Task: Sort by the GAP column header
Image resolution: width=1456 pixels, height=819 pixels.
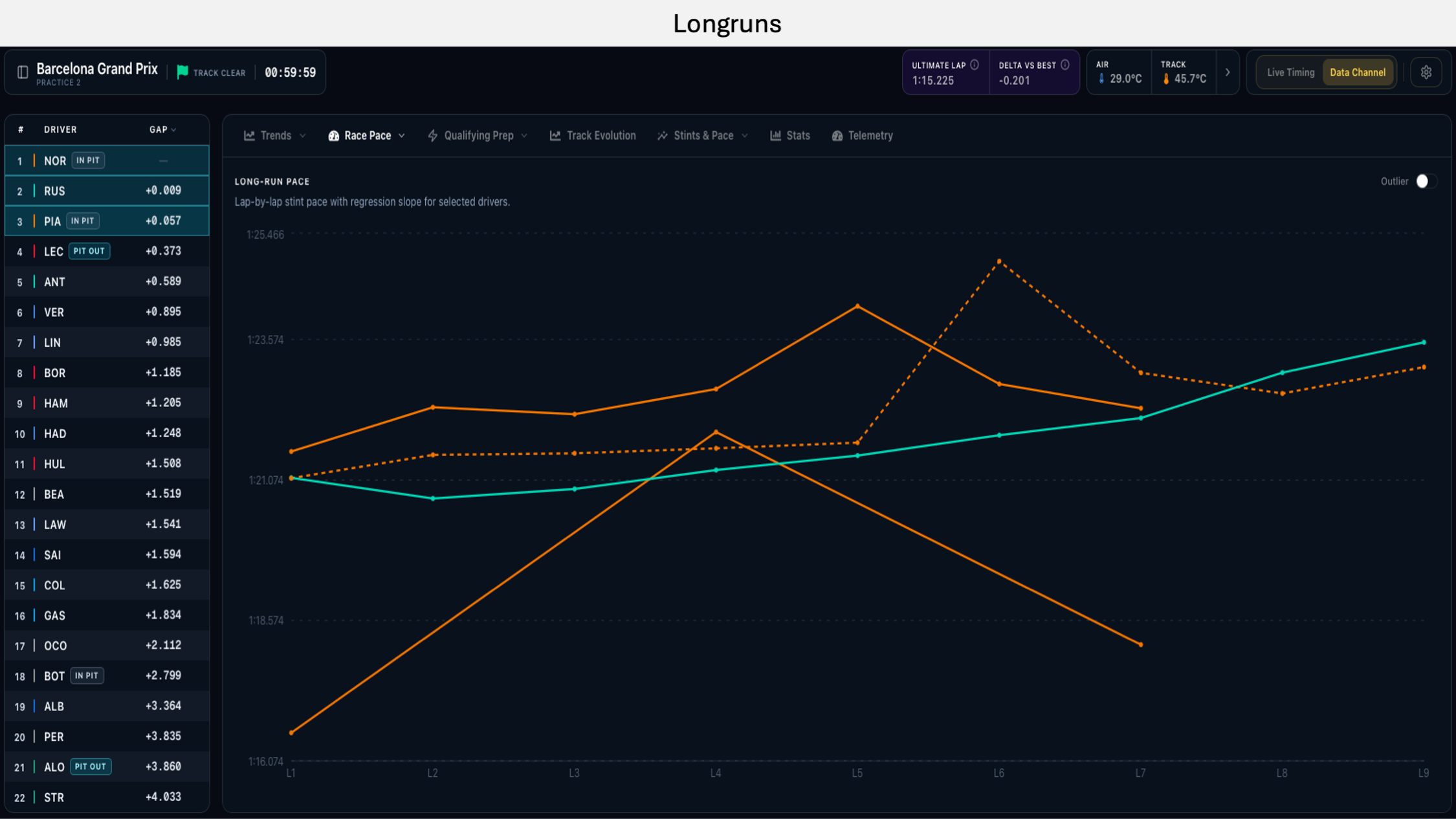Action: [162, 129]
